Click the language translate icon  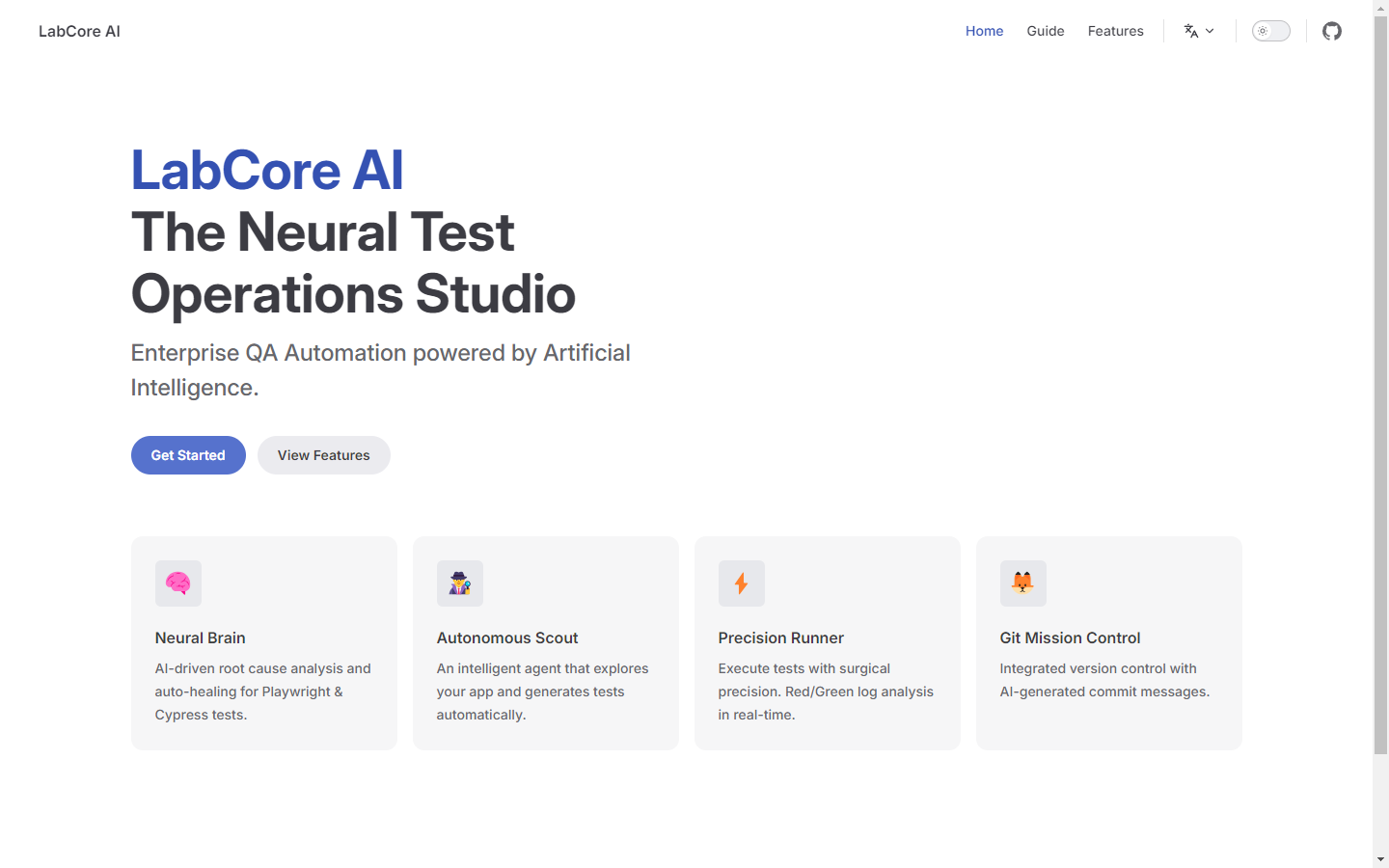point(1192,30)
